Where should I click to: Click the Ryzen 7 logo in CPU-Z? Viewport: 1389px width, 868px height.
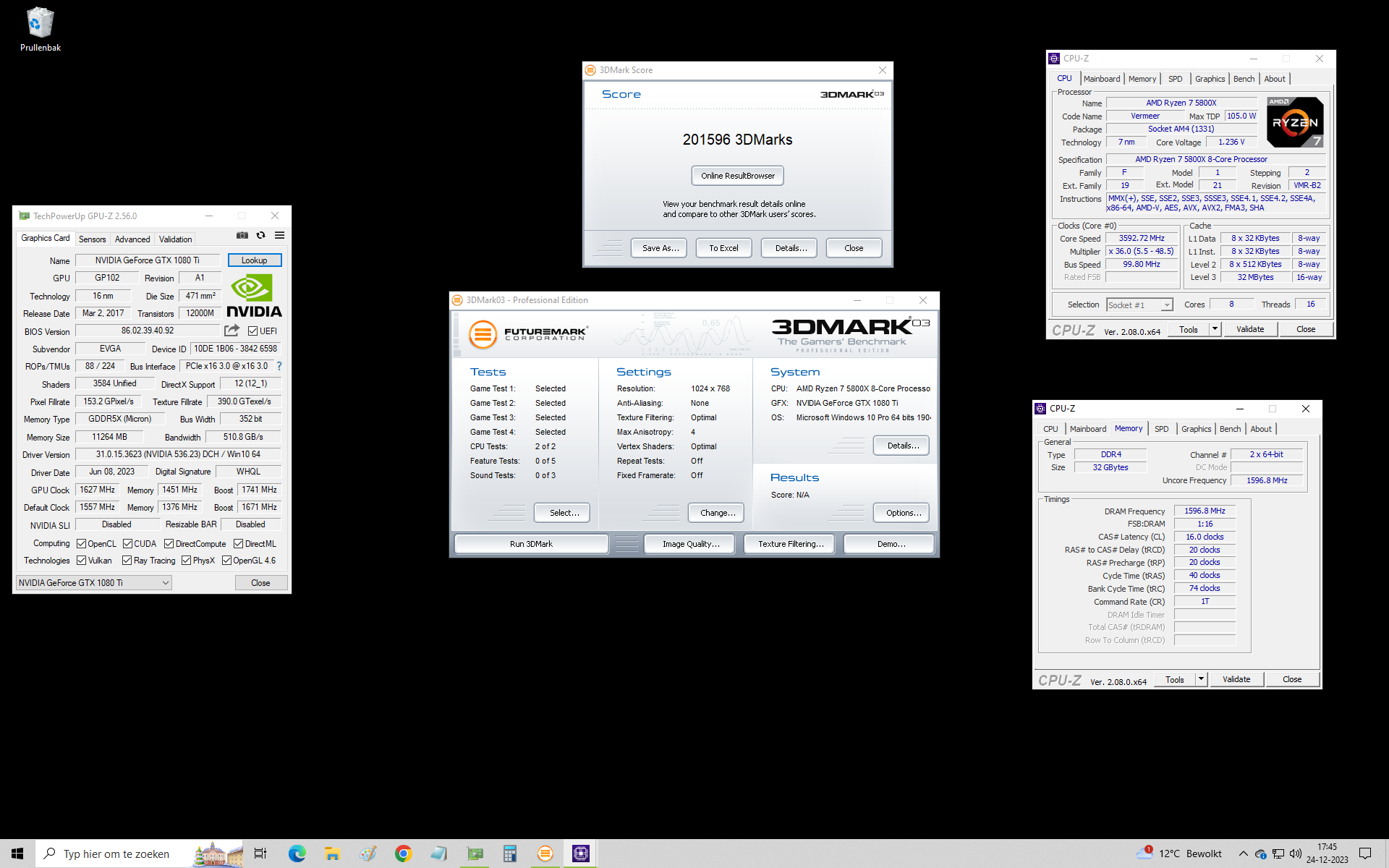point(1295,122)
